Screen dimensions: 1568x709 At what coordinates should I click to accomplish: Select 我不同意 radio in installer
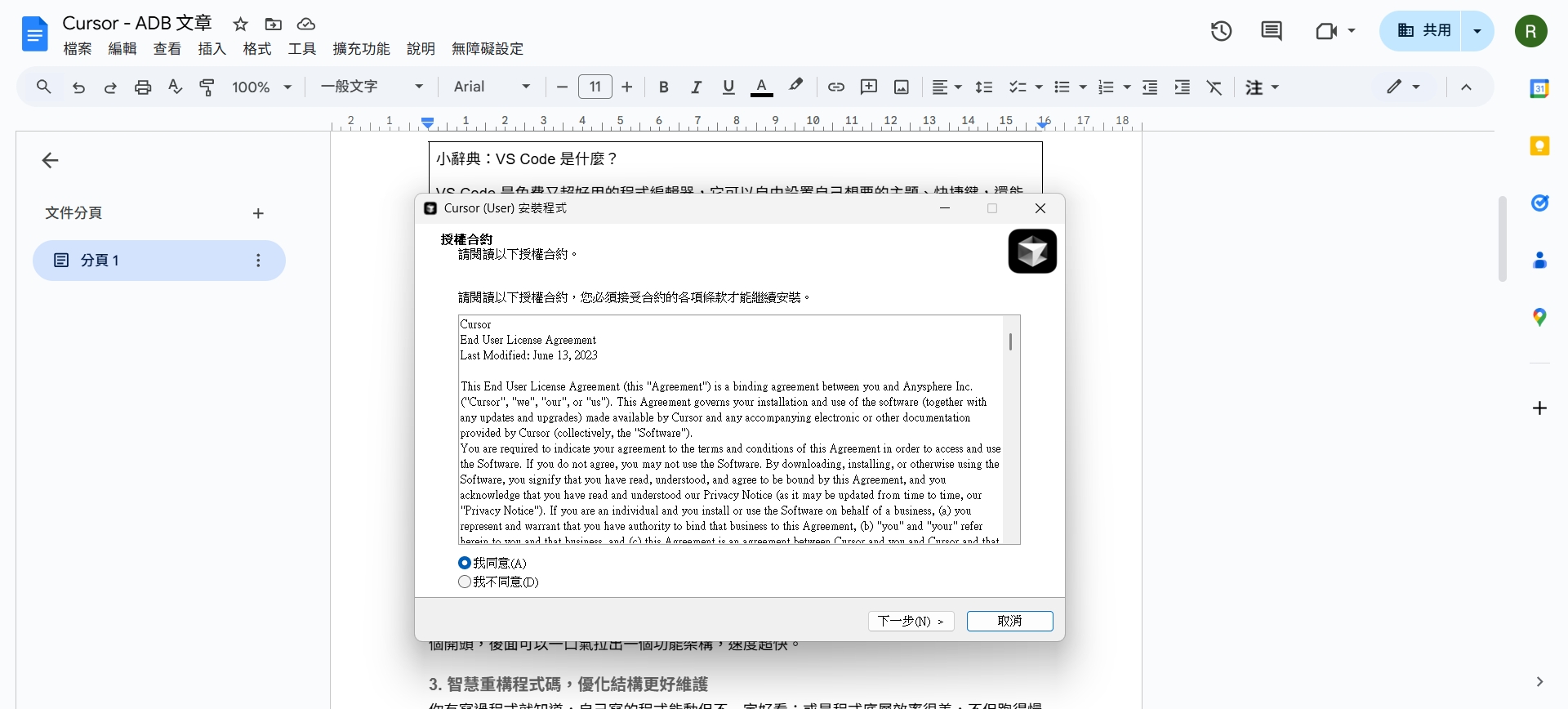[x=465, y=582]
